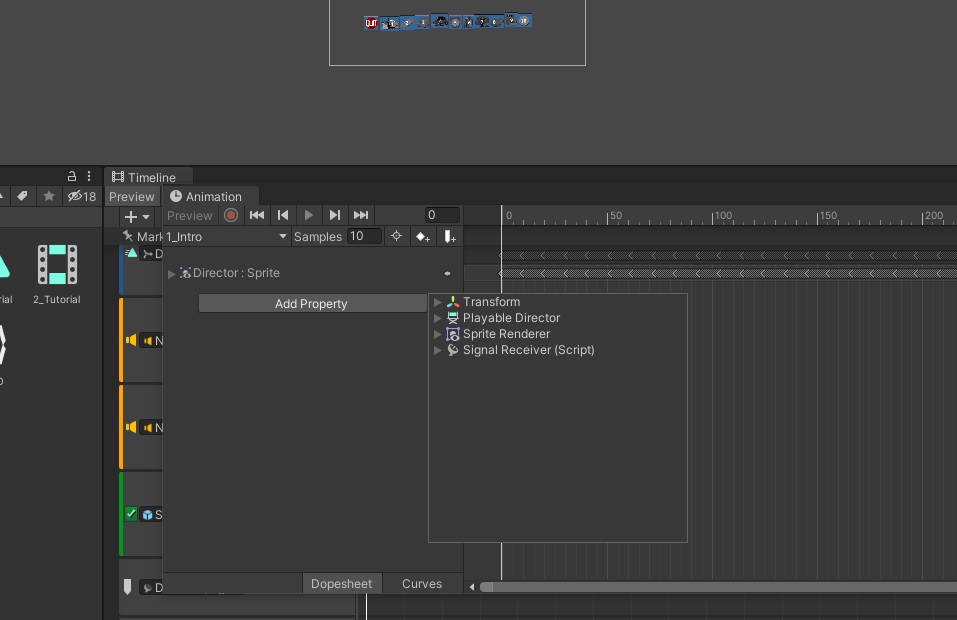The image size is (957, 620).
Task: Expand the Sprite Renderer property group
Action: 439,334
